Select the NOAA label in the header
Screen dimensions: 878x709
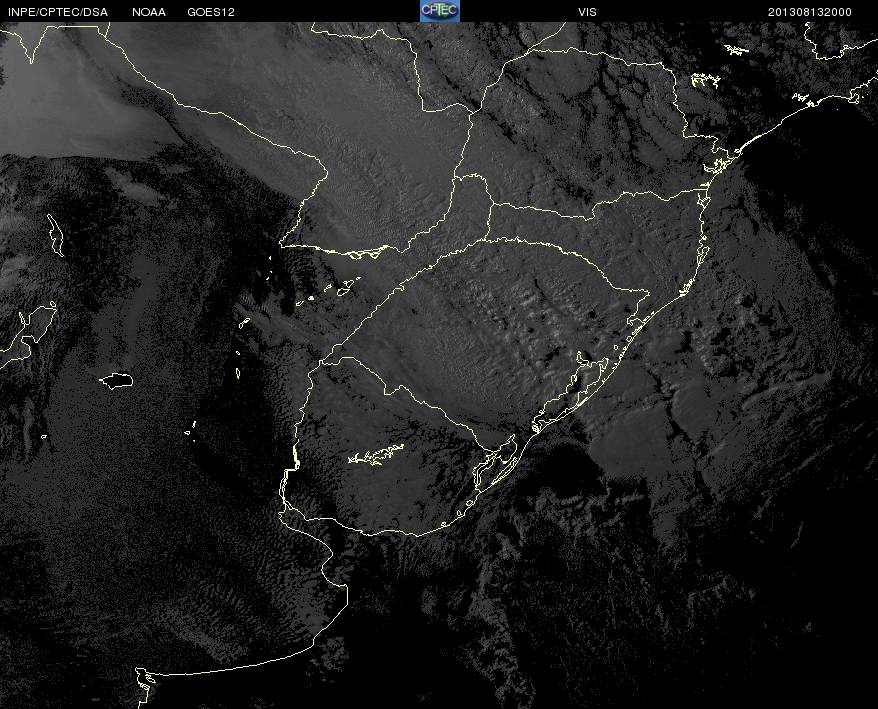[149, 12]
